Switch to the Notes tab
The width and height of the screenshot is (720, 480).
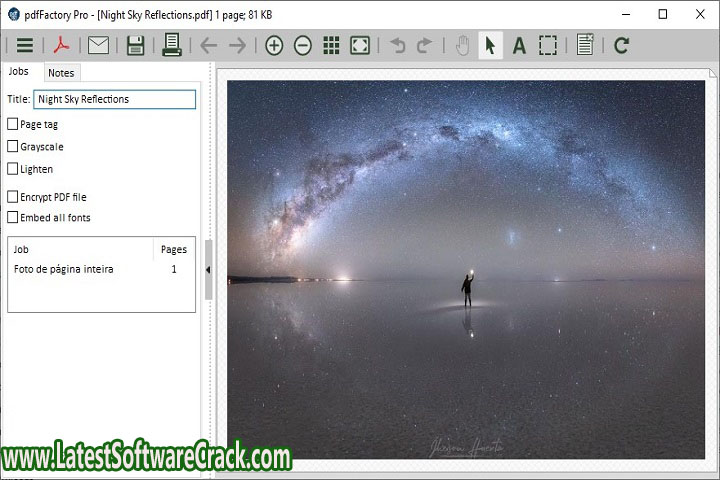61,73
